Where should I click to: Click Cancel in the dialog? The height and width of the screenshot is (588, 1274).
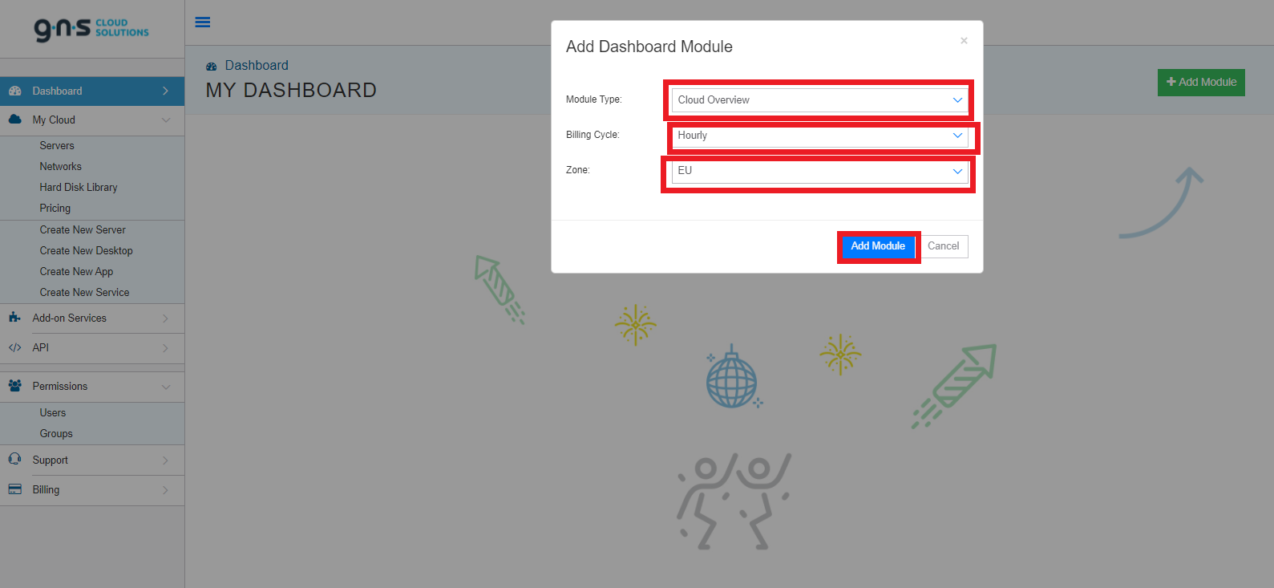tap(943, 245)
